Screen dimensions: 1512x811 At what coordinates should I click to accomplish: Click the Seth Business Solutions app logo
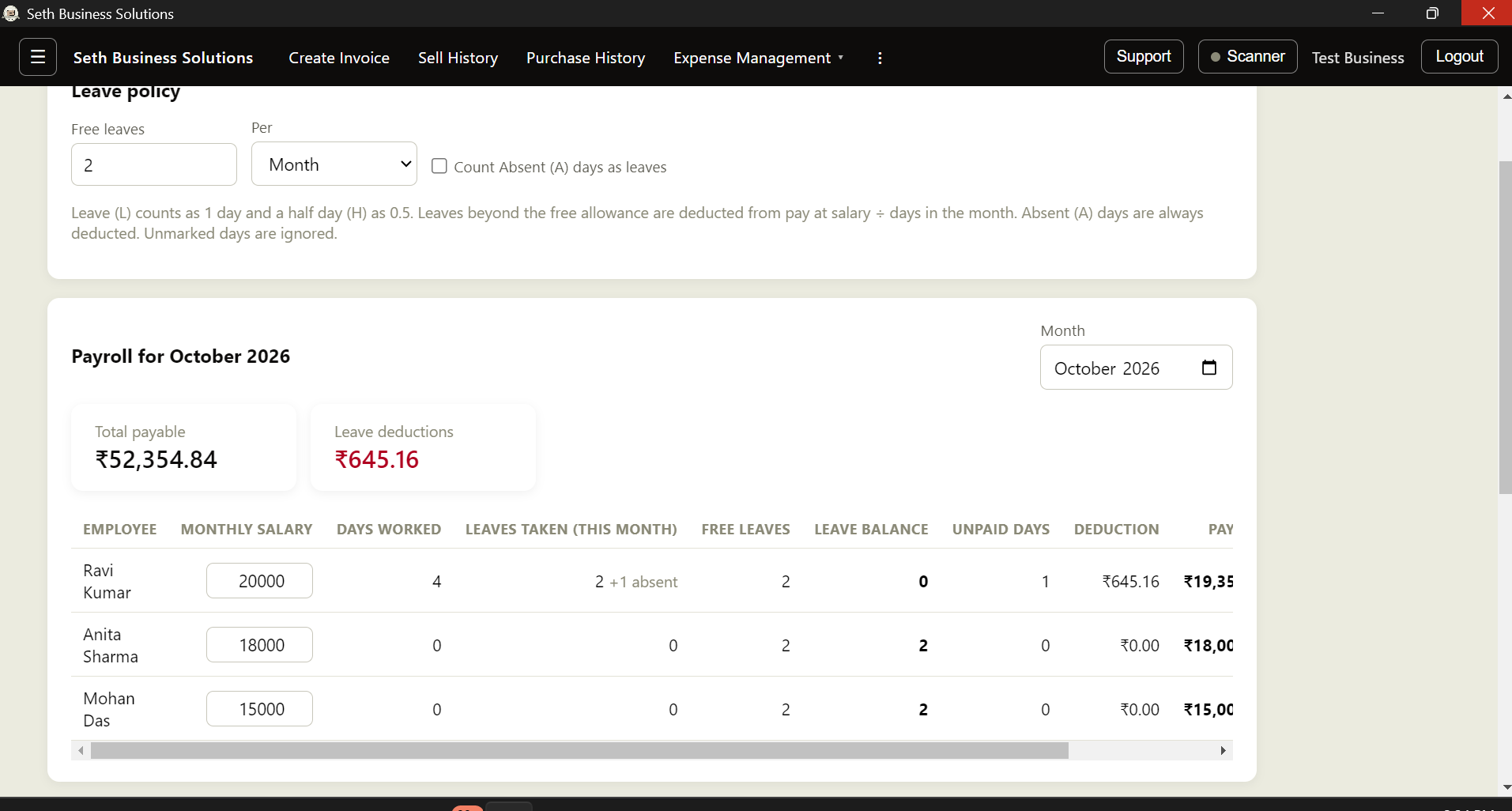coord(11,13)
